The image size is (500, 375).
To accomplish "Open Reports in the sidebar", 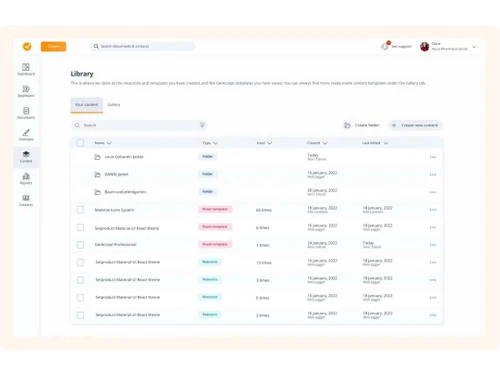I will pyautogui.click(x=26, y=178).
